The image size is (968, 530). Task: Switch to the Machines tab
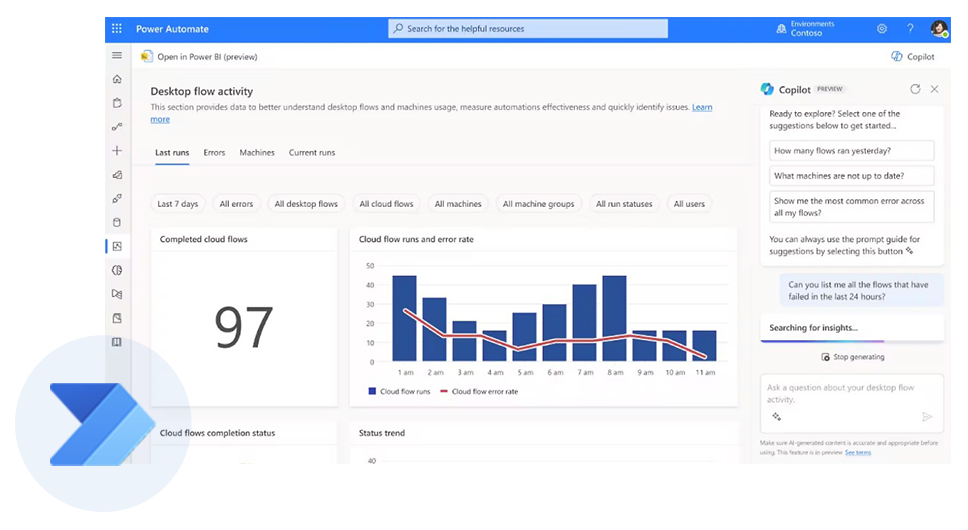pos(257,153)
